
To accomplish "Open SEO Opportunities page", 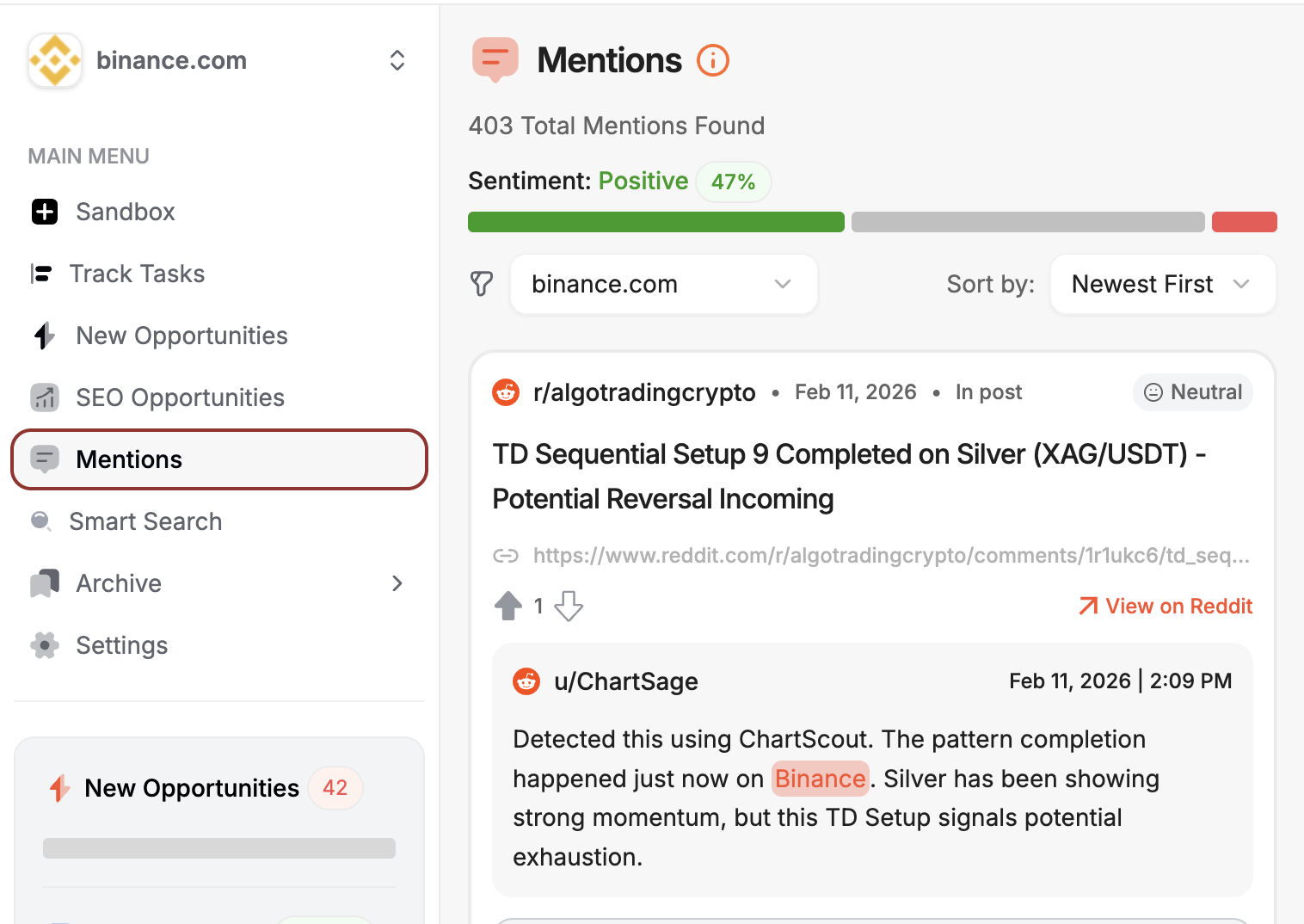I will pyautogui.click(x=180, y=397).
